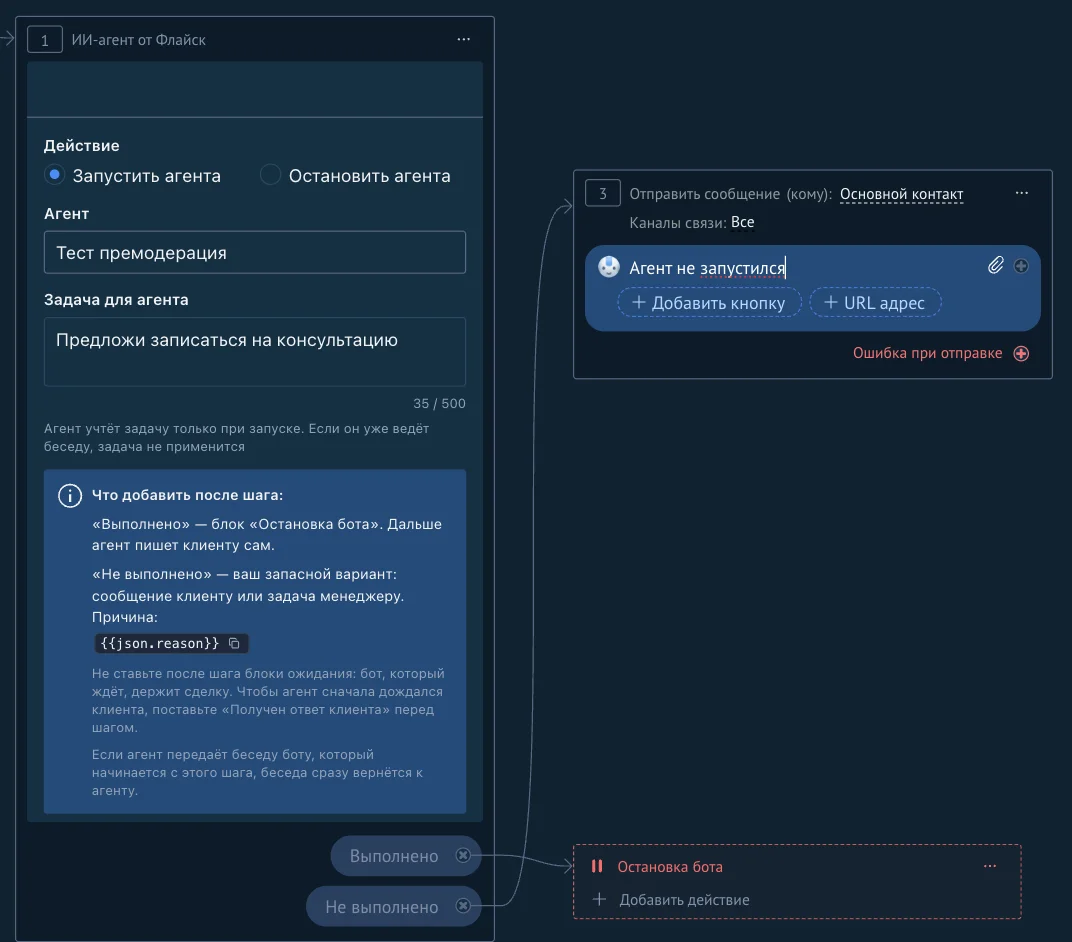Viewport: 1072px width, 942px height.
Task: Click the {{json.reason}} code text
Action: tap(159, 643)
